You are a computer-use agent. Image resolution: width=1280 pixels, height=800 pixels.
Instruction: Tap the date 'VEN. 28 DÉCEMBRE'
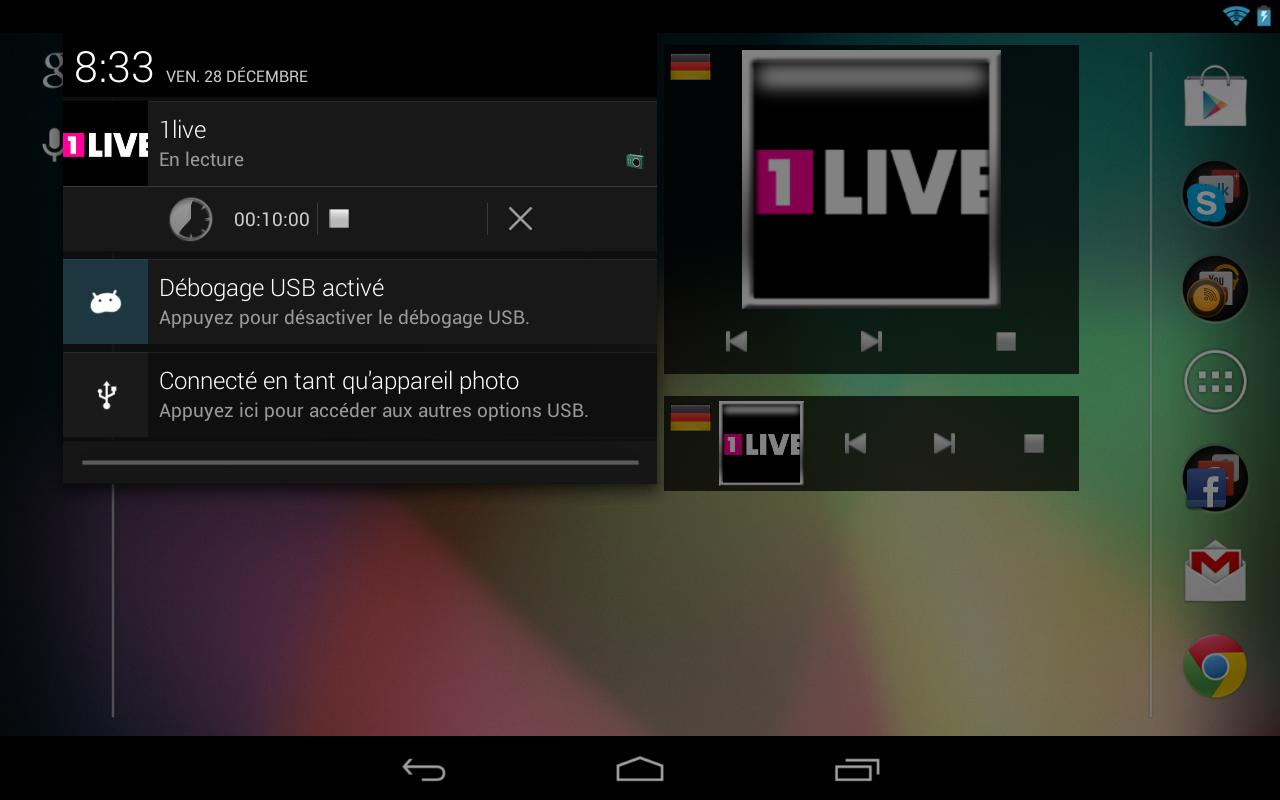coord(237,76)
